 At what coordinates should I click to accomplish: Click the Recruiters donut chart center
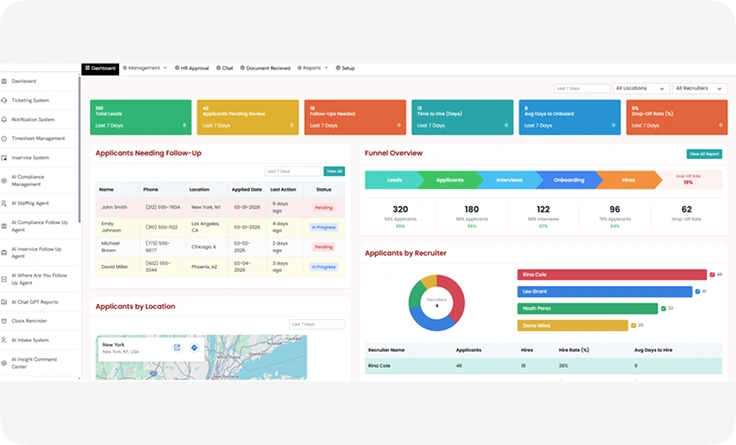[437, 303]
